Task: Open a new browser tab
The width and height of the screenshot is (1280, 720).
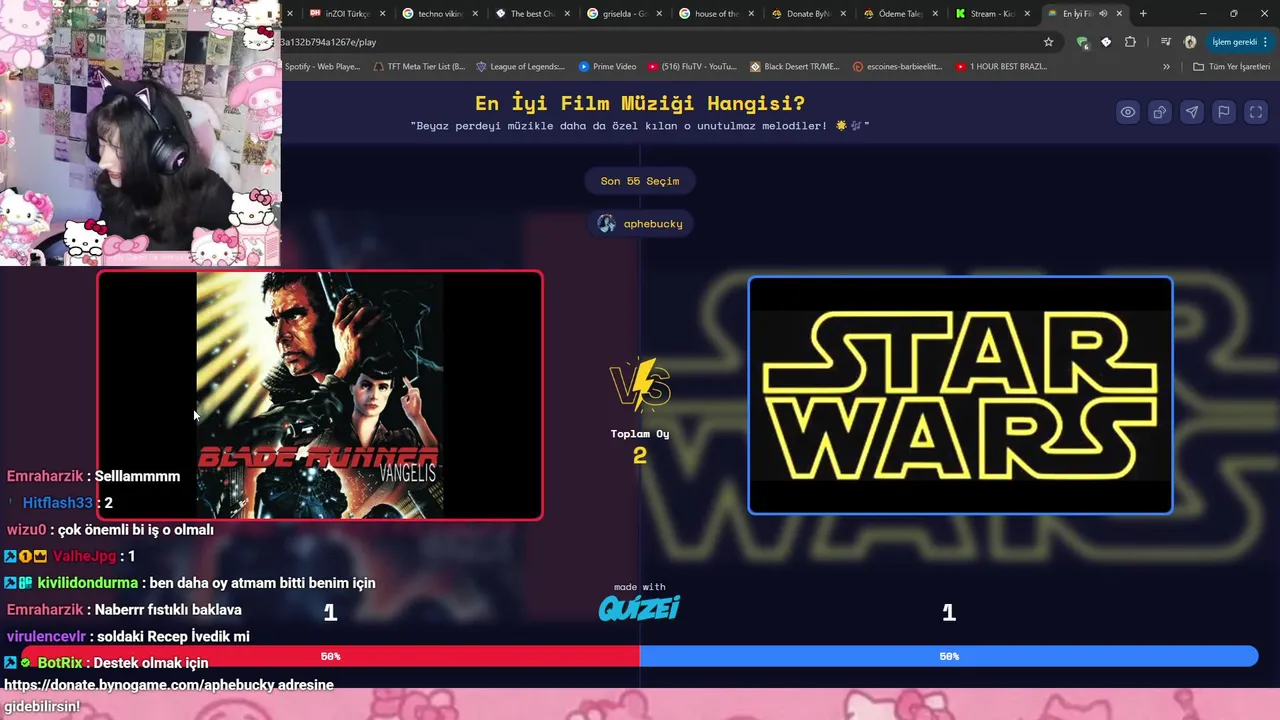Action: (1143, 14)
